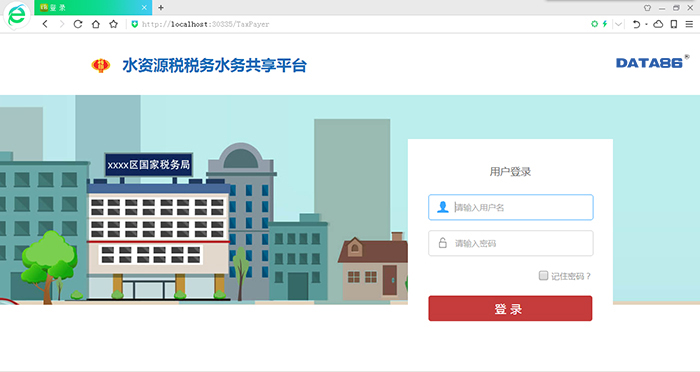This screenshot has height=372, width=700.
Task: Restore down the browser window
Action: (676, 8)
